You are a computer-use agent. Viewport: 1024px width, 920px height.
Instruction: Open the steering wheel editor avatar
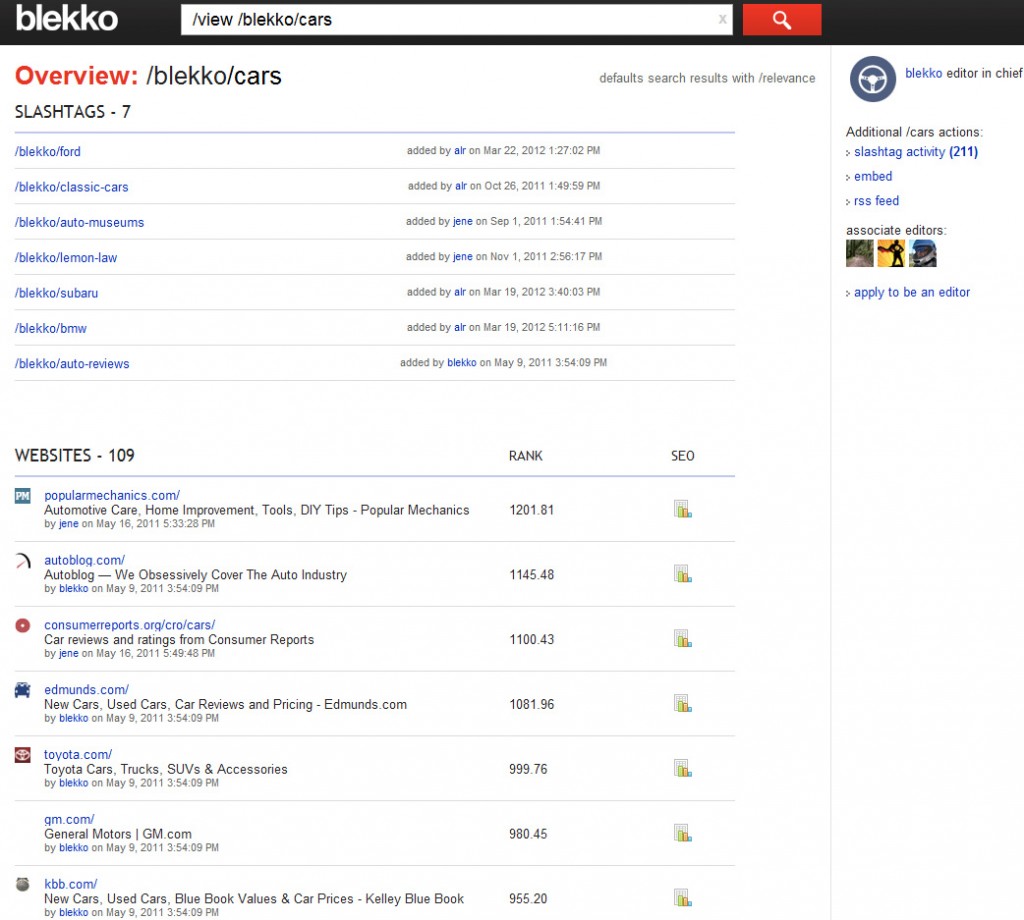coord(872,80)
